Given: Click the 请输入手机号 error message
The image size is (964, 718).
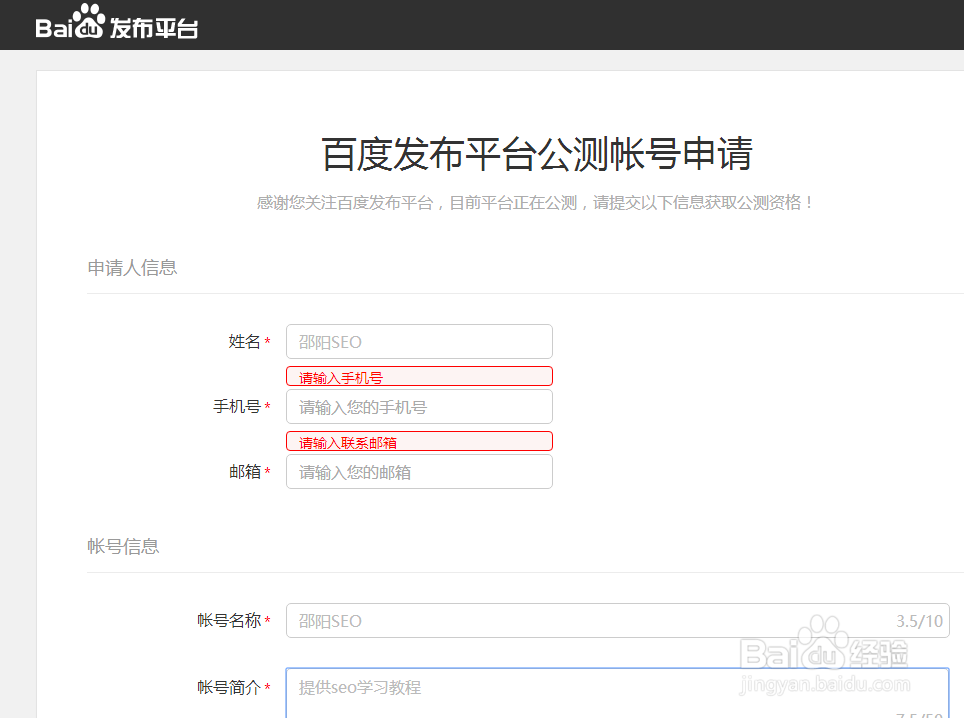Looking at the screenshot, I should point(419,376).
